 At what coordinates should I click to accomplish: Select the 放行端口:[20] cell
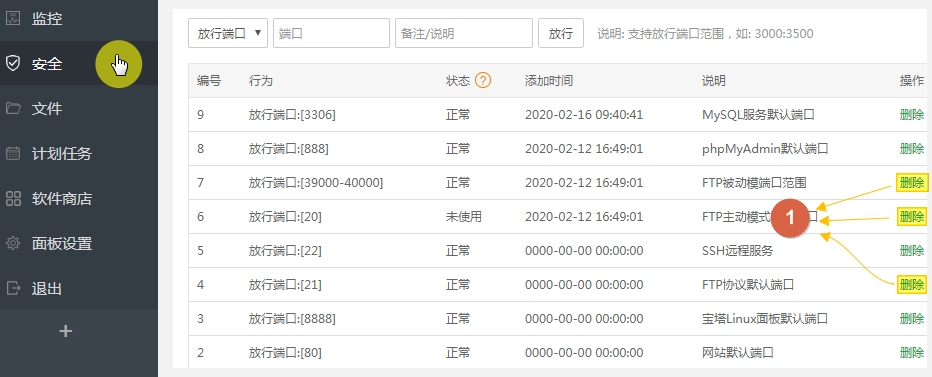[x=285, y=217]
